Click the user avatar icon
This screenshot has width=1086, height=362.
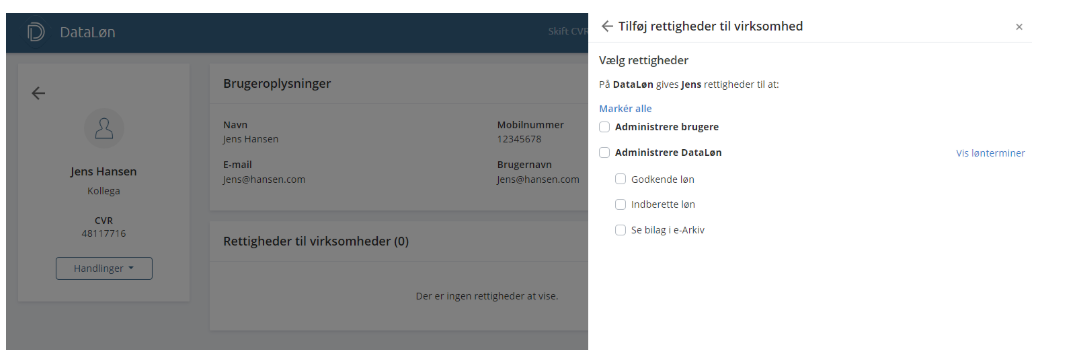point(104,129)
